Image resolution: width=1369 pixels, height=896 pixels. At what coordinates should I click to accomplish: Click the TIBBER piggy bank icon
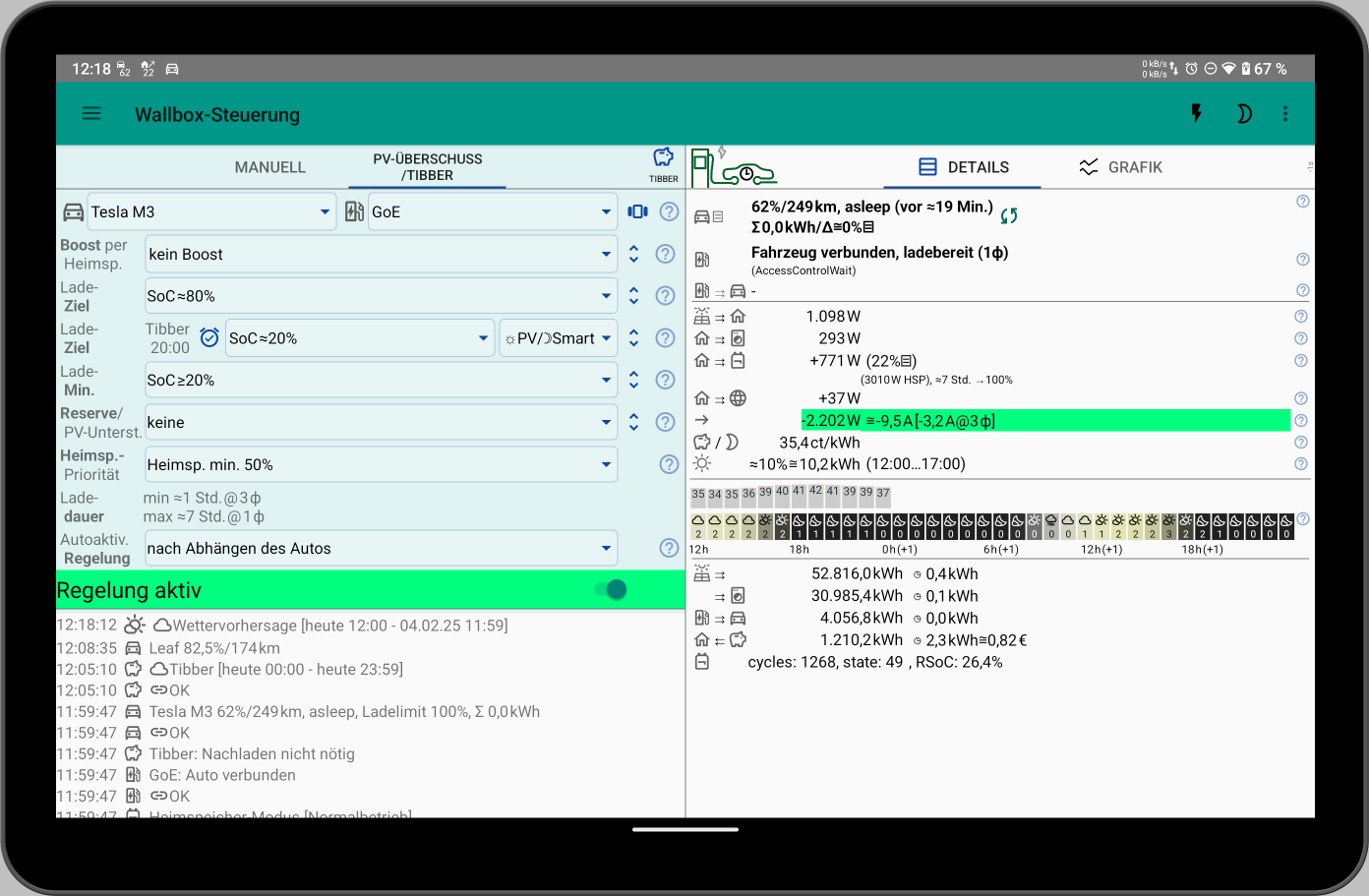[664, 167]
